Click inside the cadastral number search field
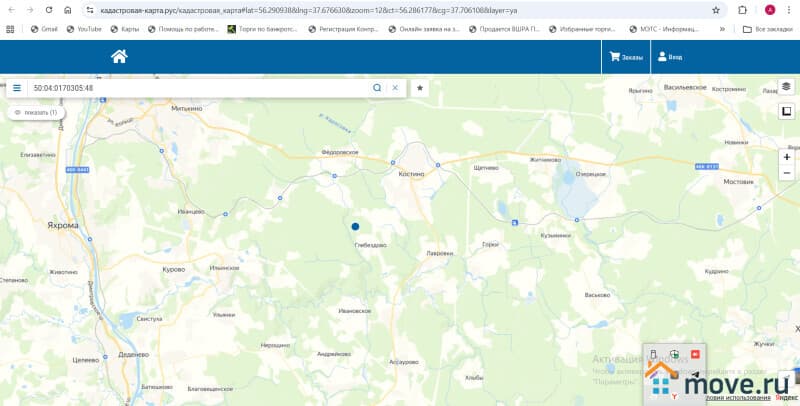The height and width of the screenshot is (406, 800). coord(200,88)
